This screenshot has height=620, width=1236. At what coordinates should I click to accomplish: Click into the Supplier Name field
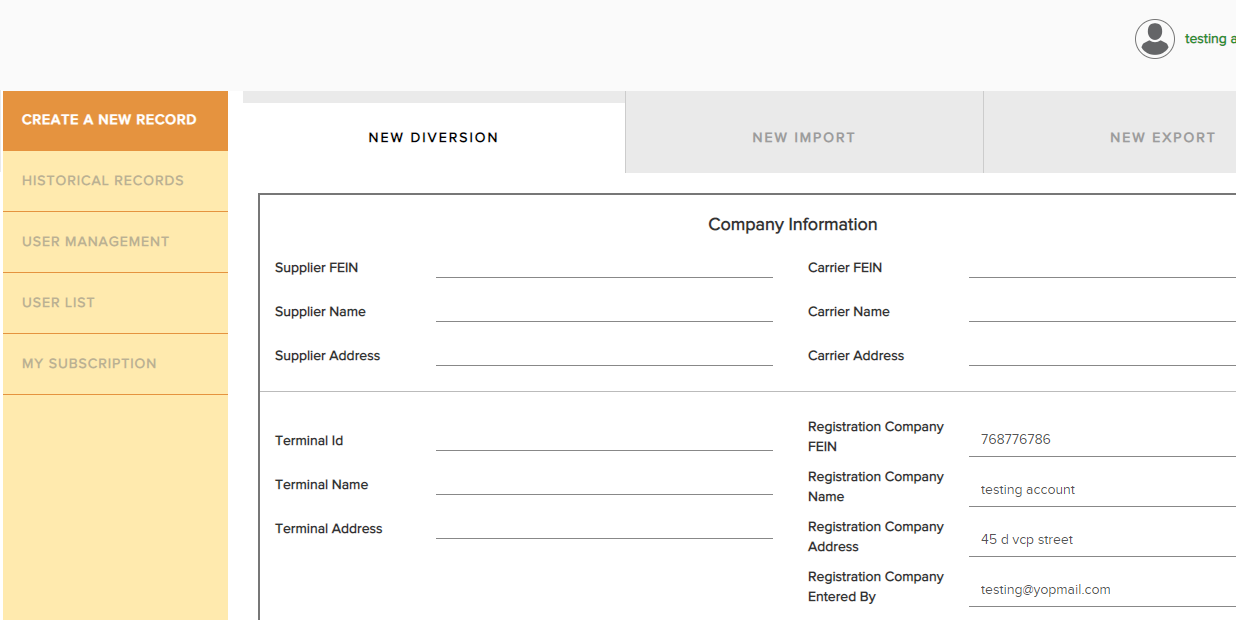(x=604, y=311)
